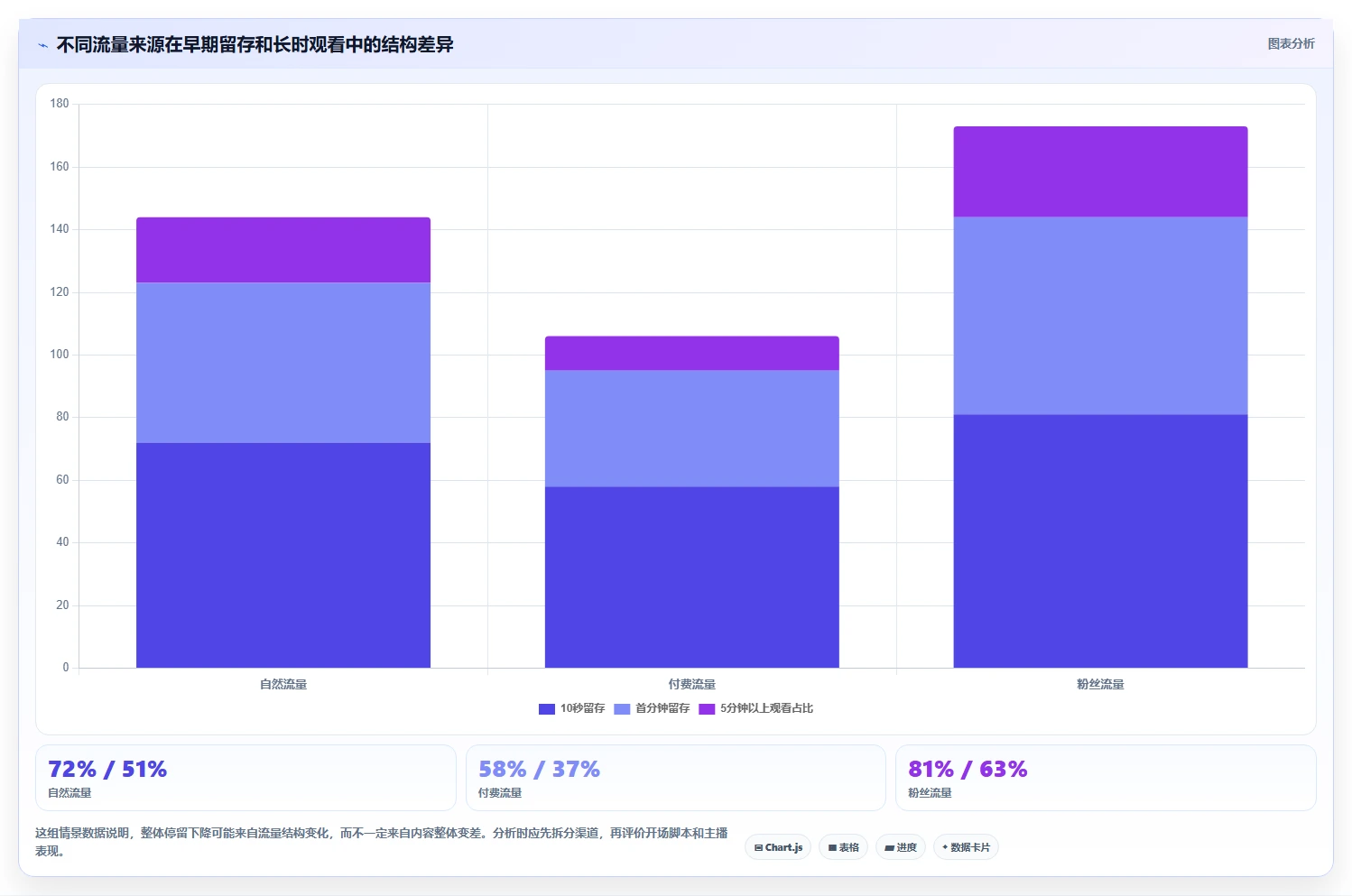
Task: Select 粉丝流量 bar's light blue 首分钟留存 segment
Action: [1101, 316]
